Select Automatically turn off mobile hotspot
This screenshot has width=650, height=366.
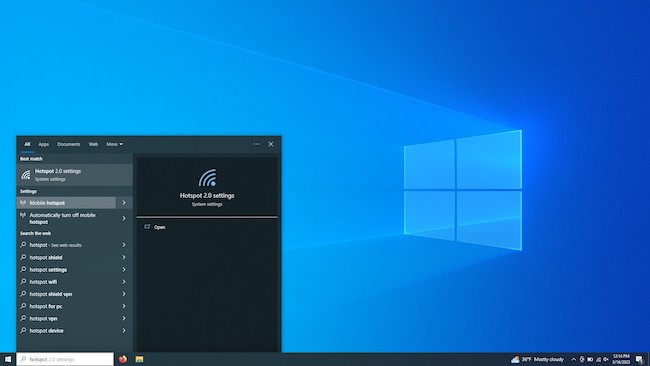(x=66, y=218)
